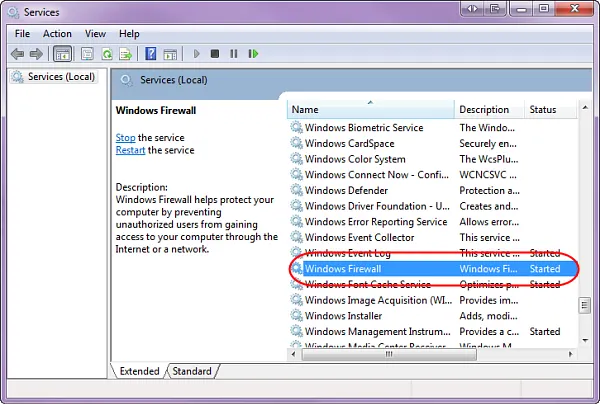This screenshot has width=600, height=404.
Task: Open Properties toolbar icon
Action: [x=87, y=54]
